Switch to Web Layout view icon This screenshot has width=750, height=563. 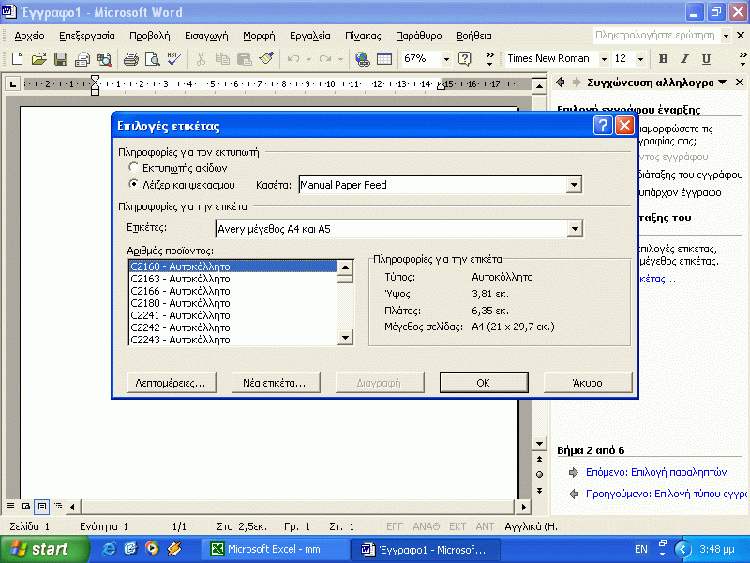click(26, 506)
